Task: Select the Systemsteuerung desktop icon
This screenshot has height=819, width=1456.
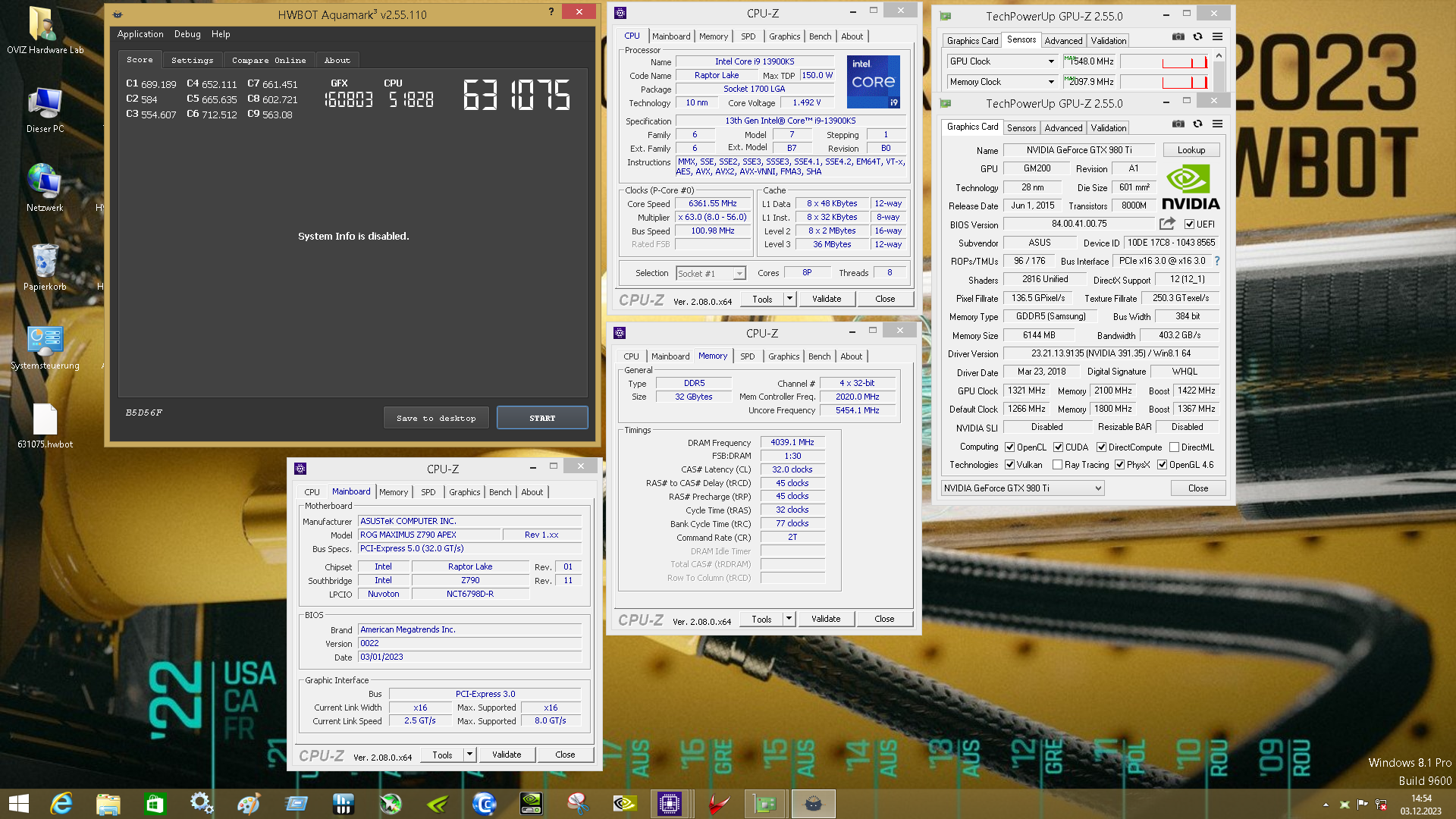Action: [x=45, y=347]
